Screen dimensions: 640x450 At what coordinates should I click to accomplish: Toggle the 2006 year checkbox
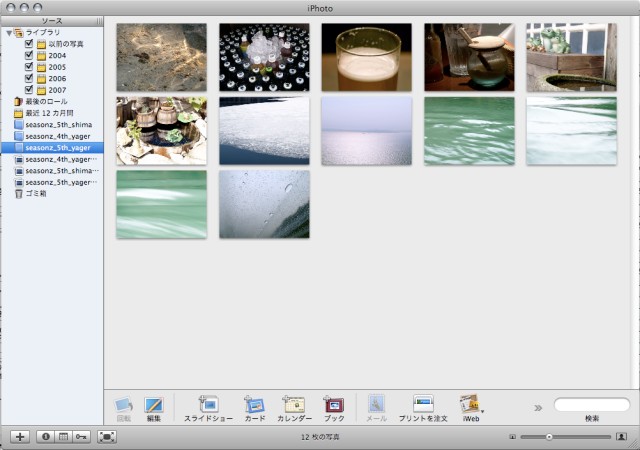tap(29, 78)
